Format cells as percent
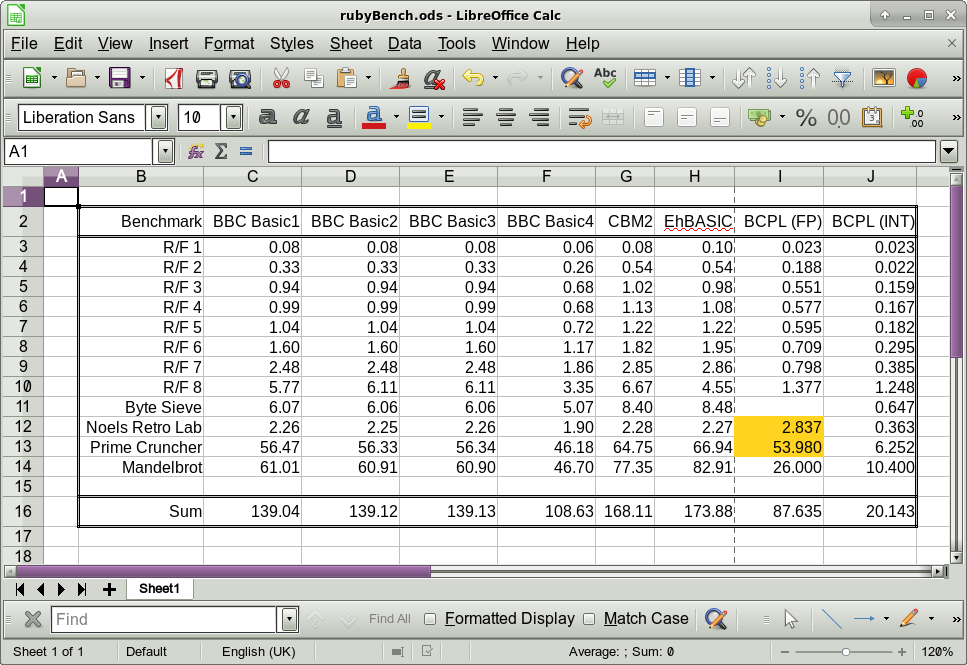The height and width of the screenshot is (665, 967). click(x=806, y=117)
